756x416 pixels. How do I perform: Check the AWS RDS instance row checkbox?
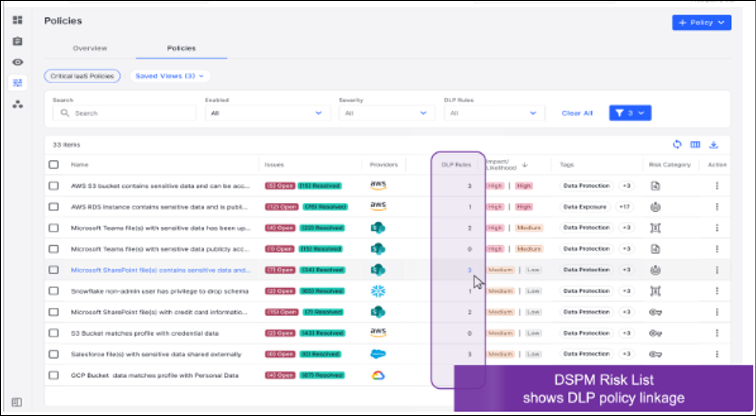pyautogui.click(x=54, y=207)
